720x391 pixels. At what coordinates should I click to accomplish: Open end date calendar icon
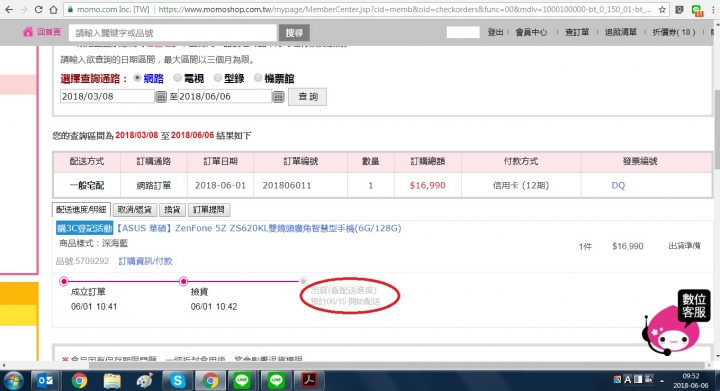[278, 97]
